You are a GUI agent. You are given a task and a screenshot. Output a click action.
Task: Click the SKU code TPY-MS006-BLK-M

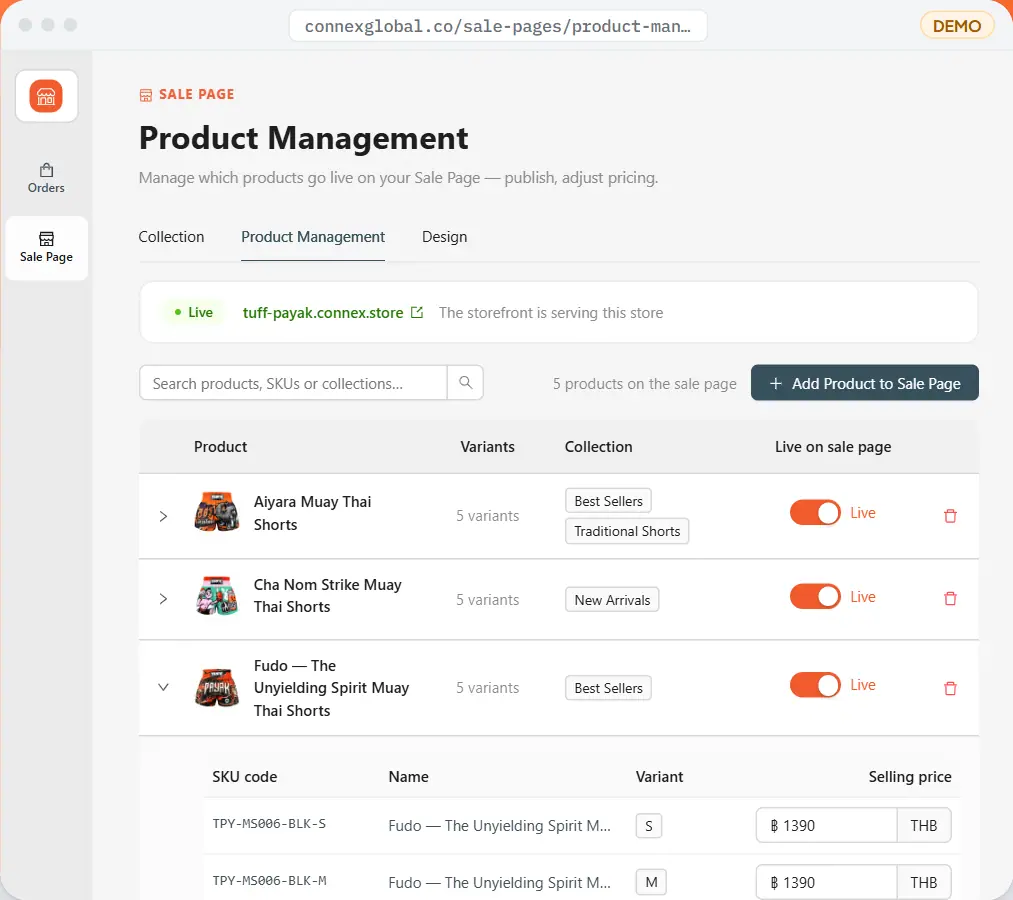click(269, 881)
